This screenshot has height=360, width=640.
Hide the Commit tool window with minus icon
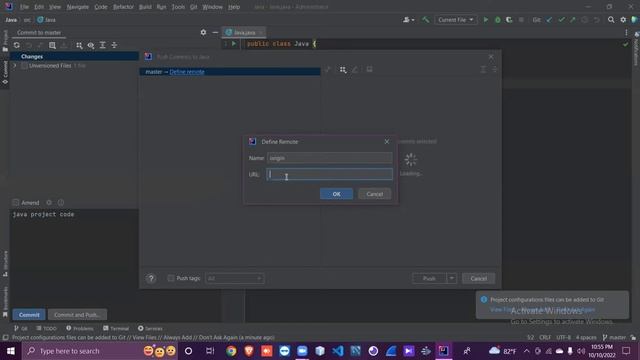215,32
